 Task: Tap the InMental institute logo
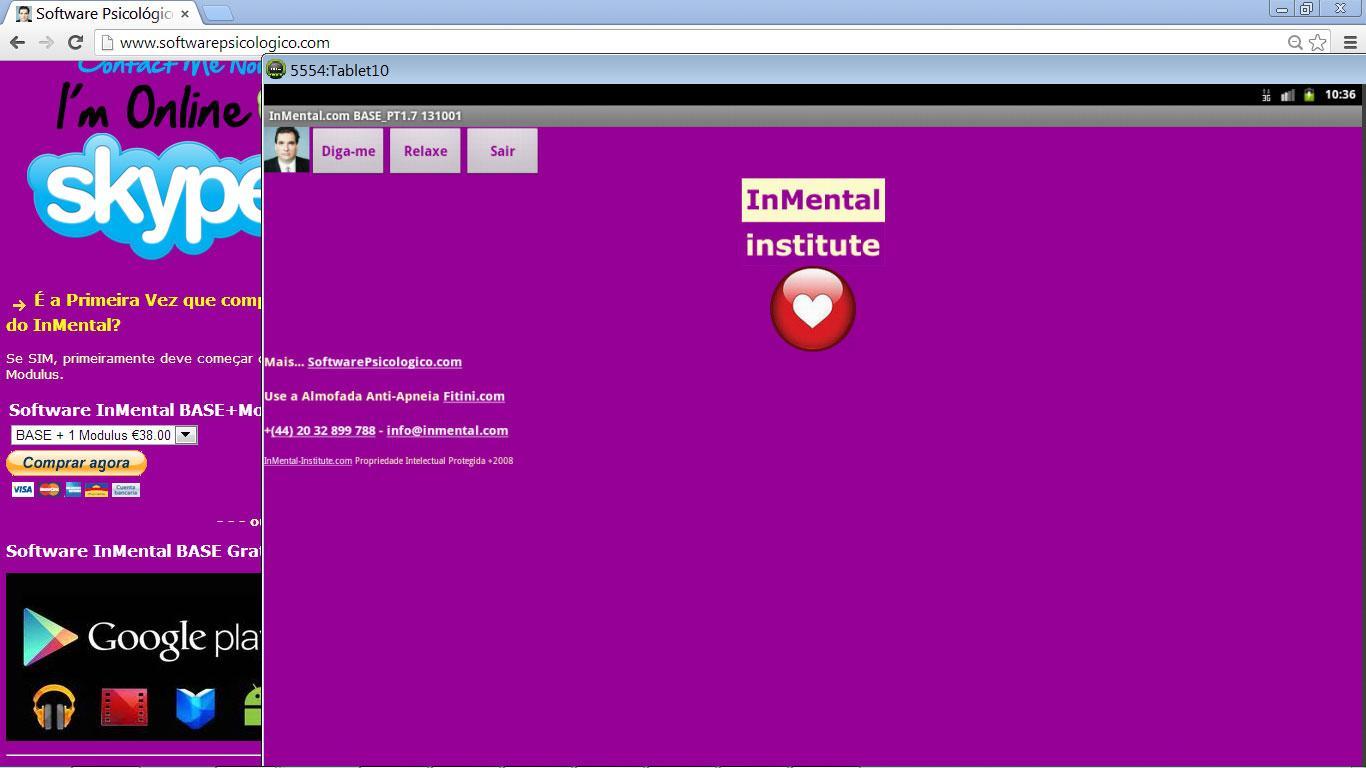click(813, 221)
